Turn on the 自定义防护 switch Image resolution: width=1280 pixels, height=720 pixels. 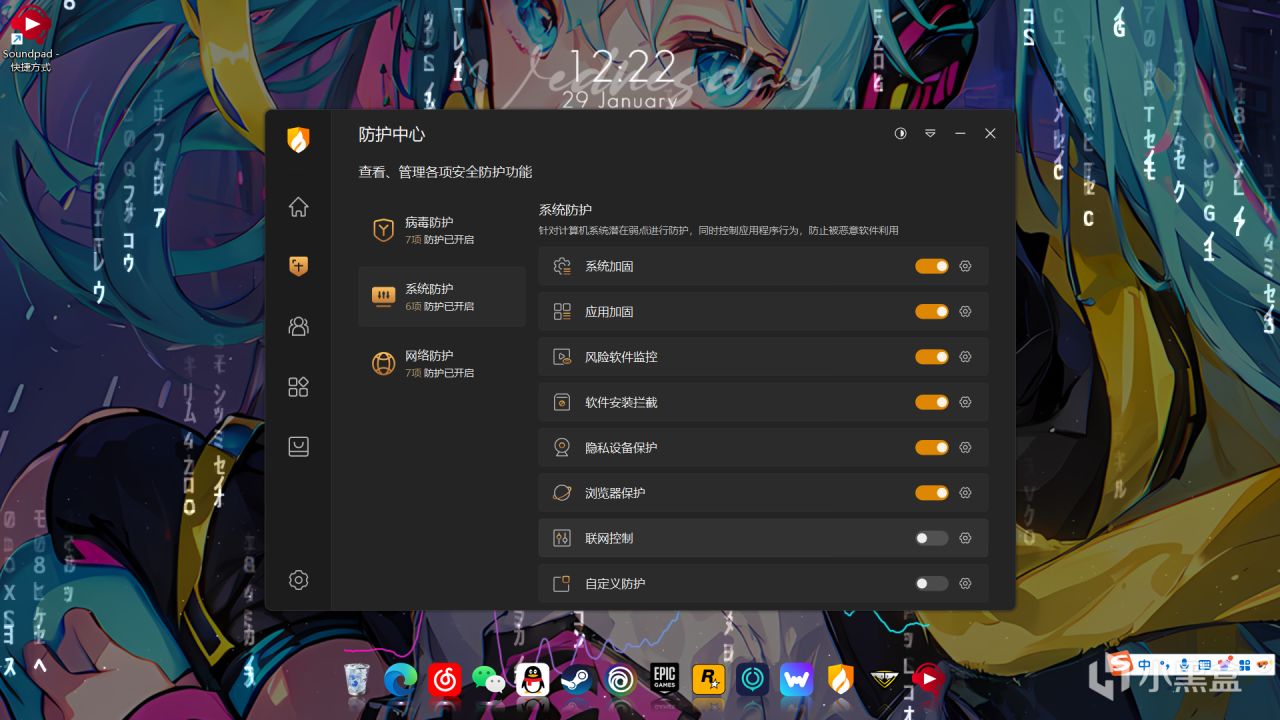(x=932, y=583)
